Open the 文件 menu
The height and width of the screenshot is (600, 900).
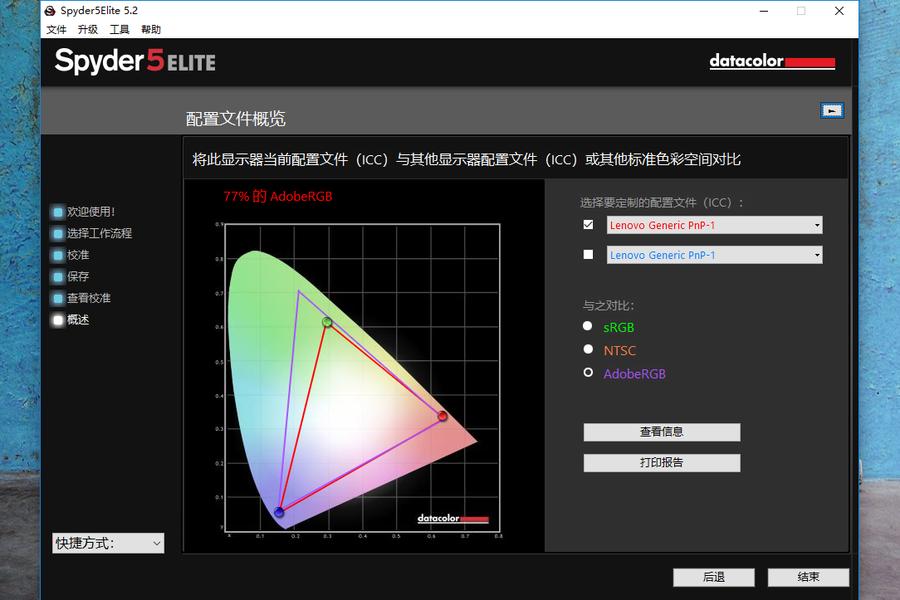point(56,30)
